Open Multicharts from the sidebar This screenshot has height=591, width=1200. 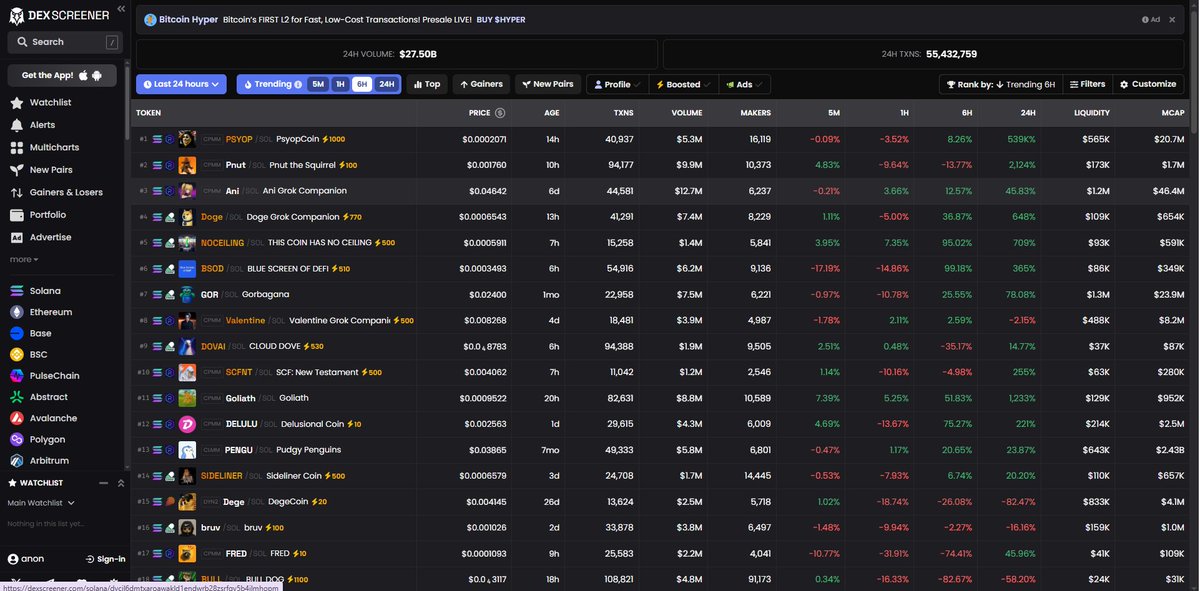pos(54,147)
